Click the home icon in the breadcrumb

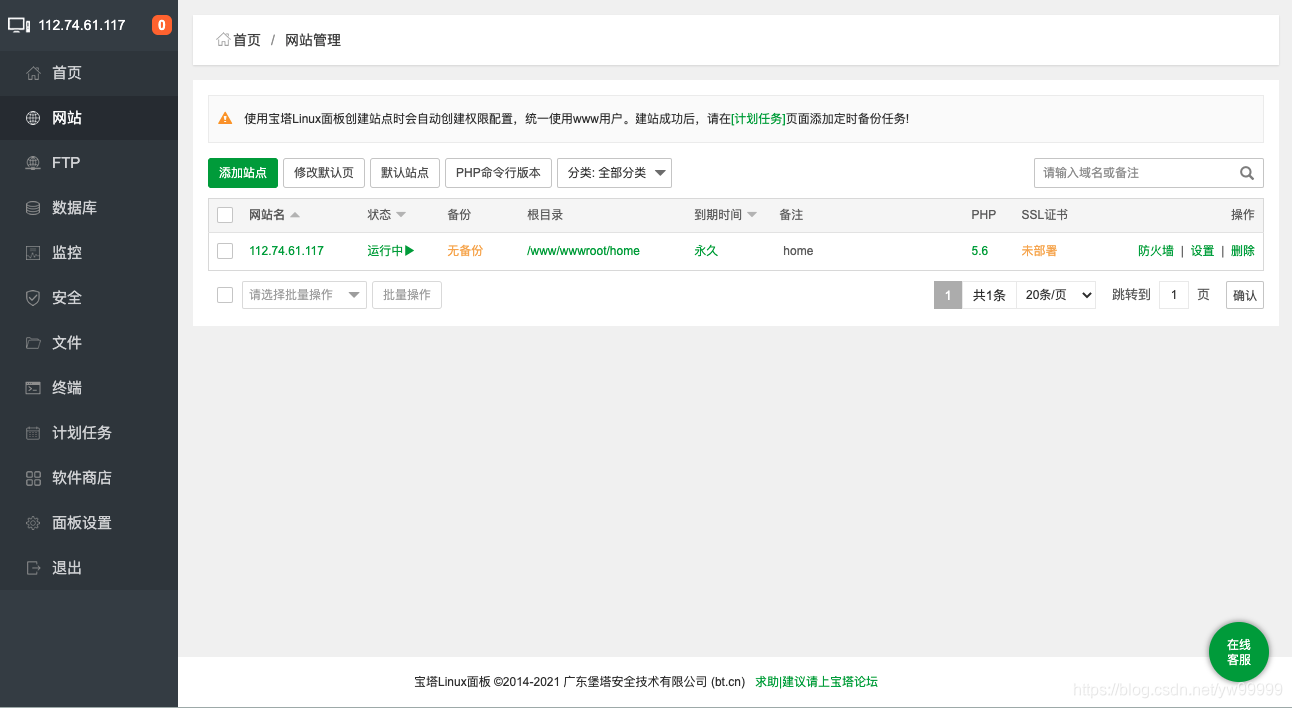point(223,40)
